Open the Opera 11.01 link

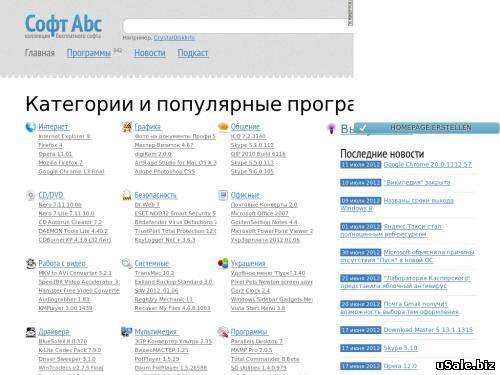pos(55,154)
